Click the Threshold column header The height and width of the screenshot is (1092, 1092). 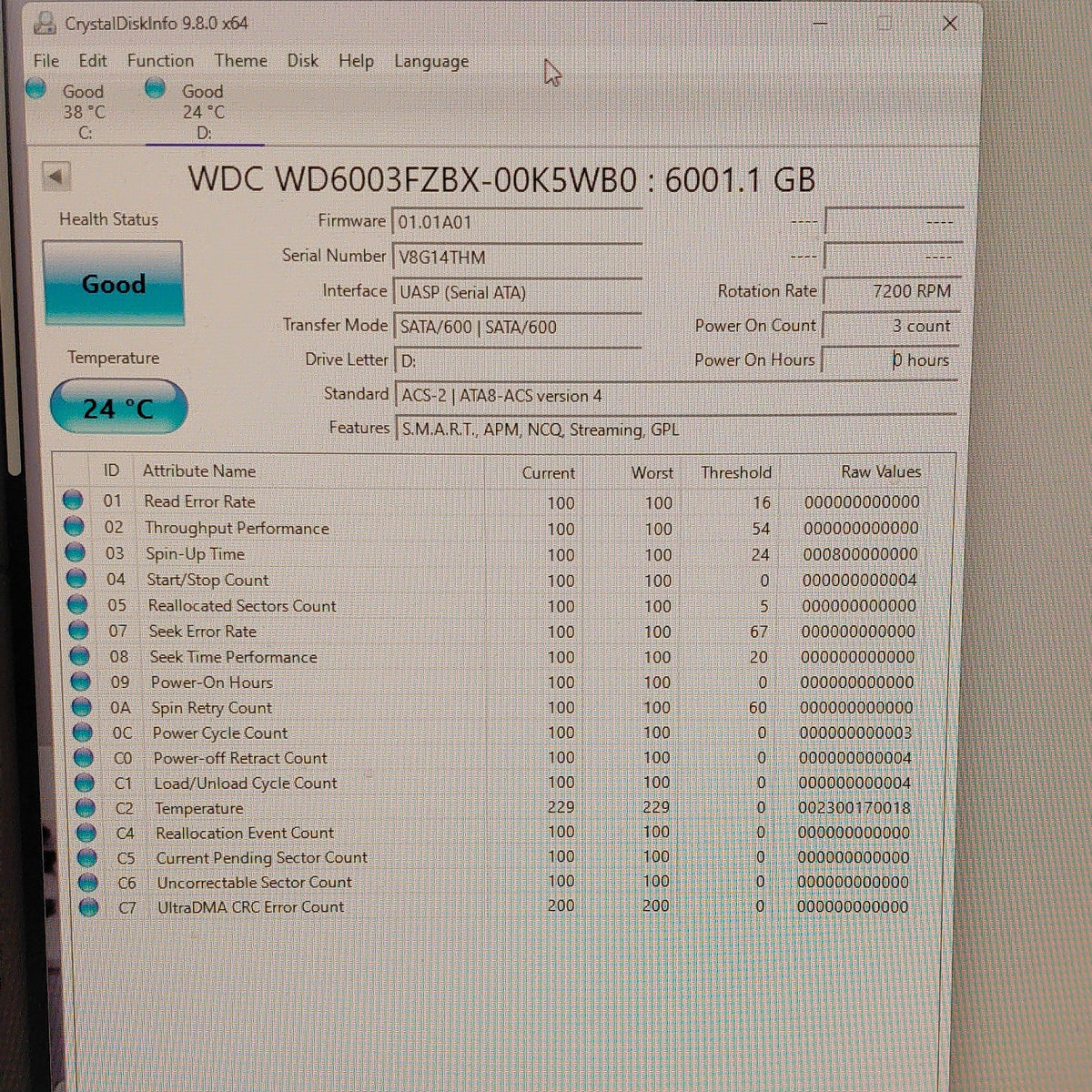(x=735, y=472)
